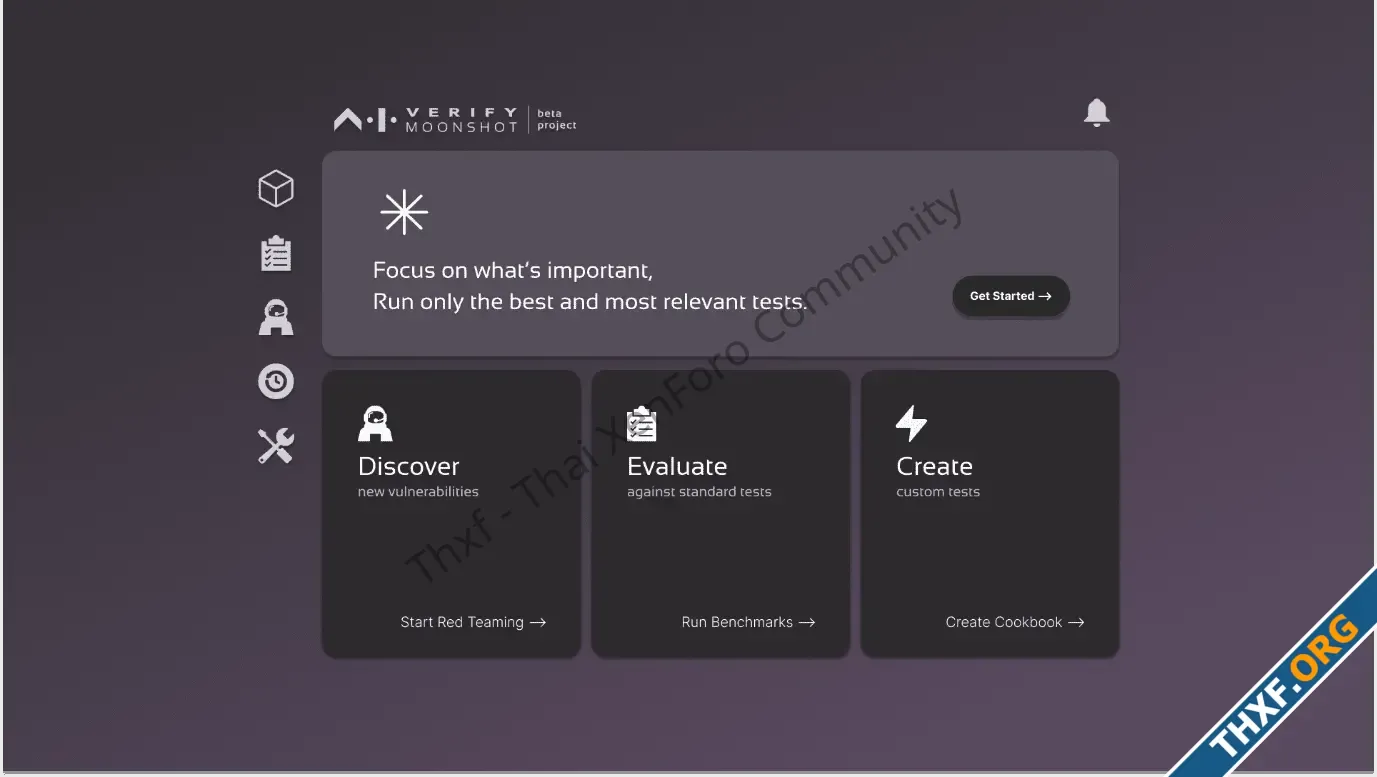Click the AI Verify Moonshot logo

click(x=426, y=120)
